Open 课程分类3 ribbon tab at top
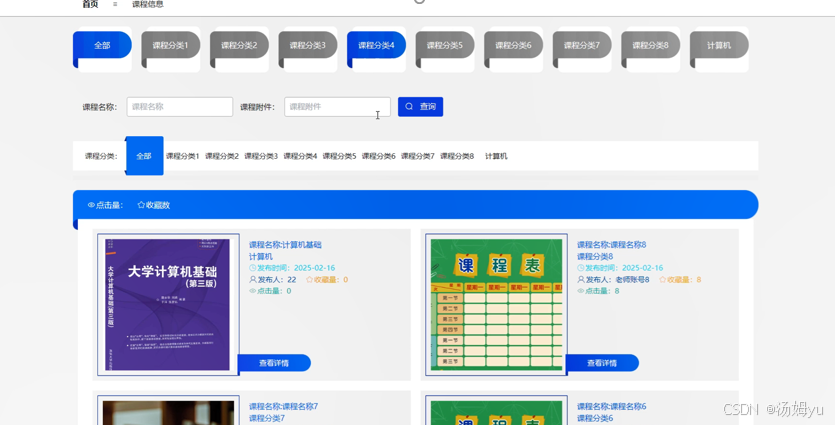 308,45
